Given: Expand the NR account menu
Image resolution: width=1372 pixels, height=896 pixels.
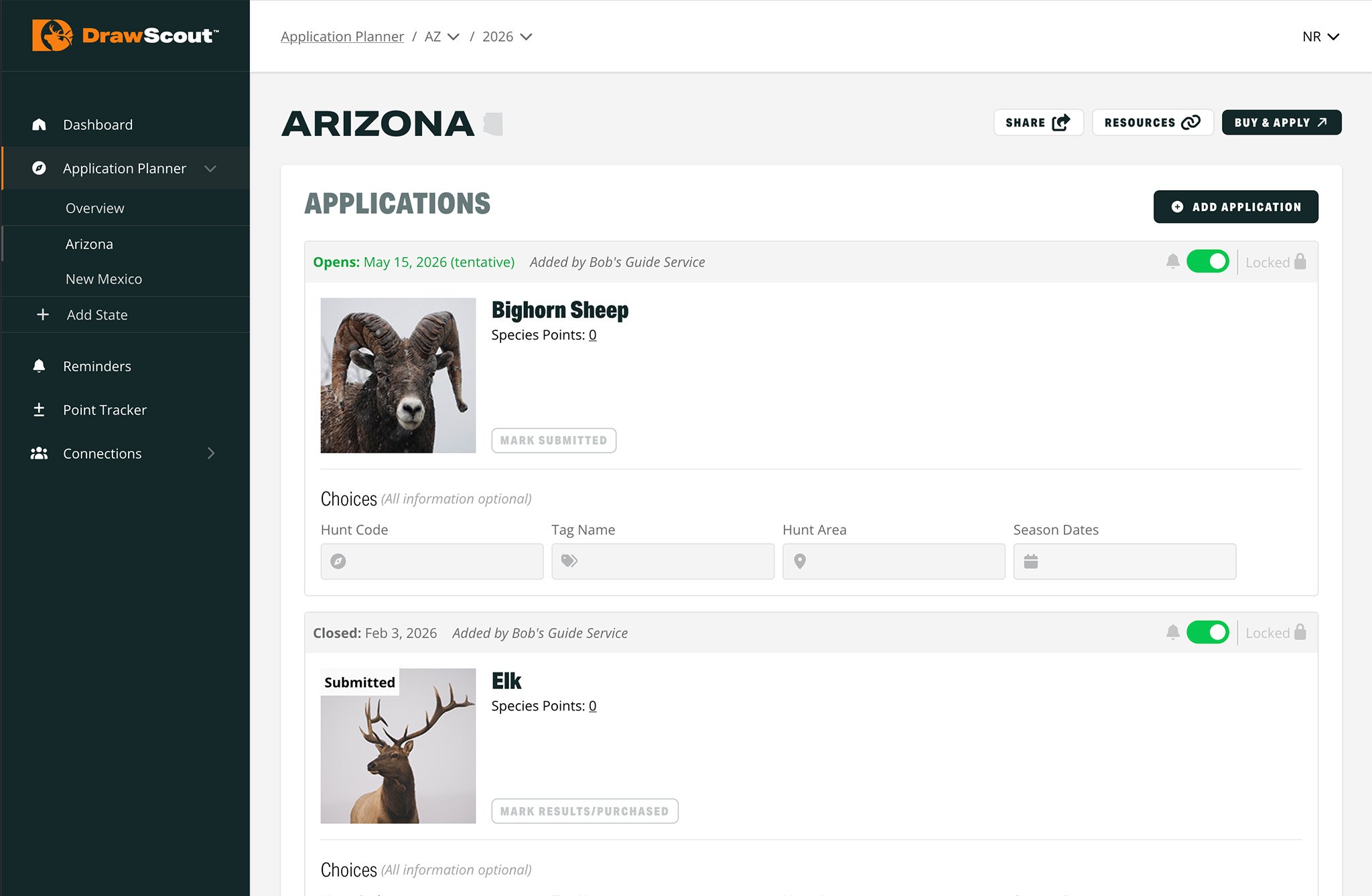Looking at the screenshot, I should coord(1320,36).
